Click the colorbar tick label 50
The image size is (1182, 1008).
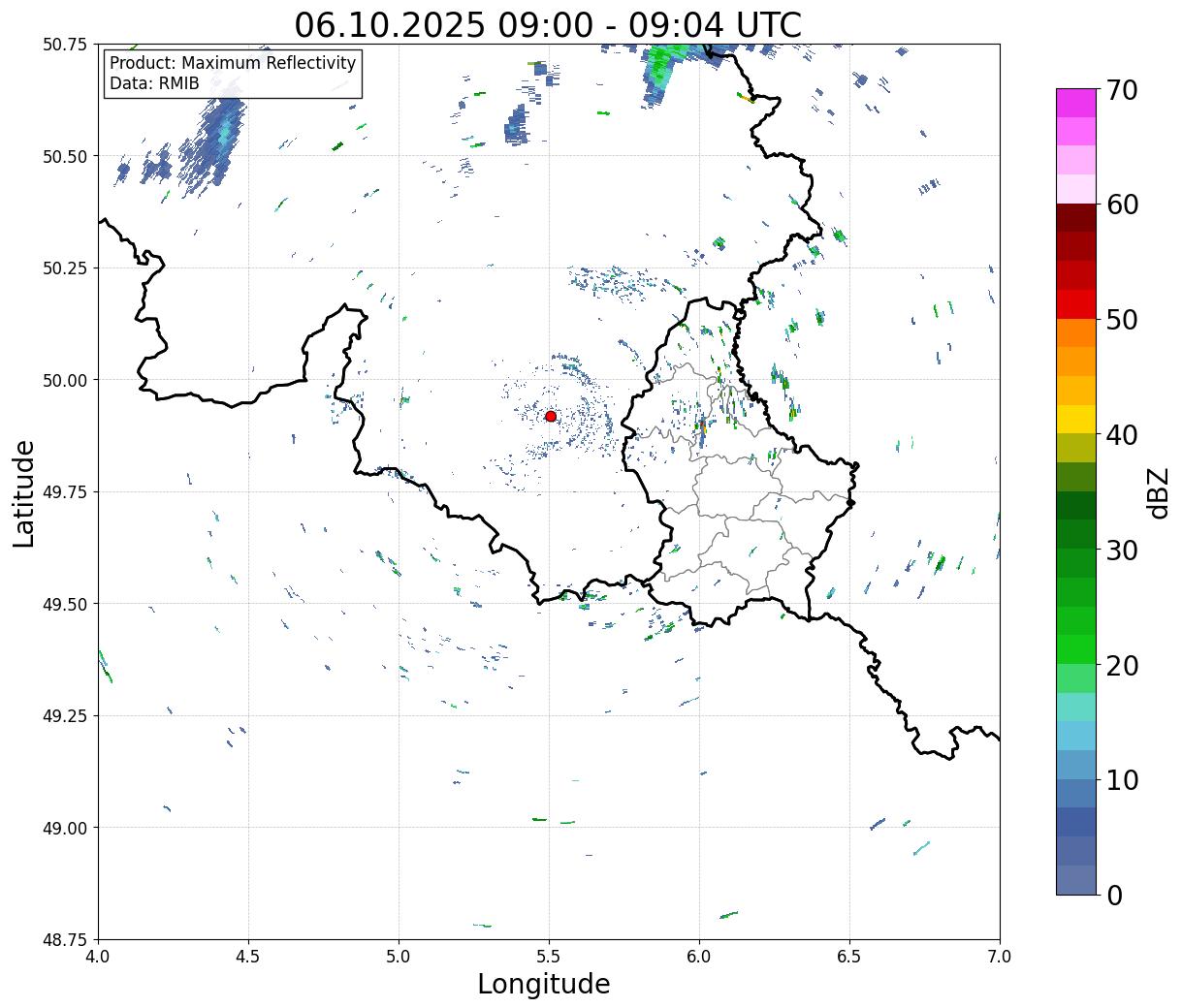click(x=1121, y=320)
